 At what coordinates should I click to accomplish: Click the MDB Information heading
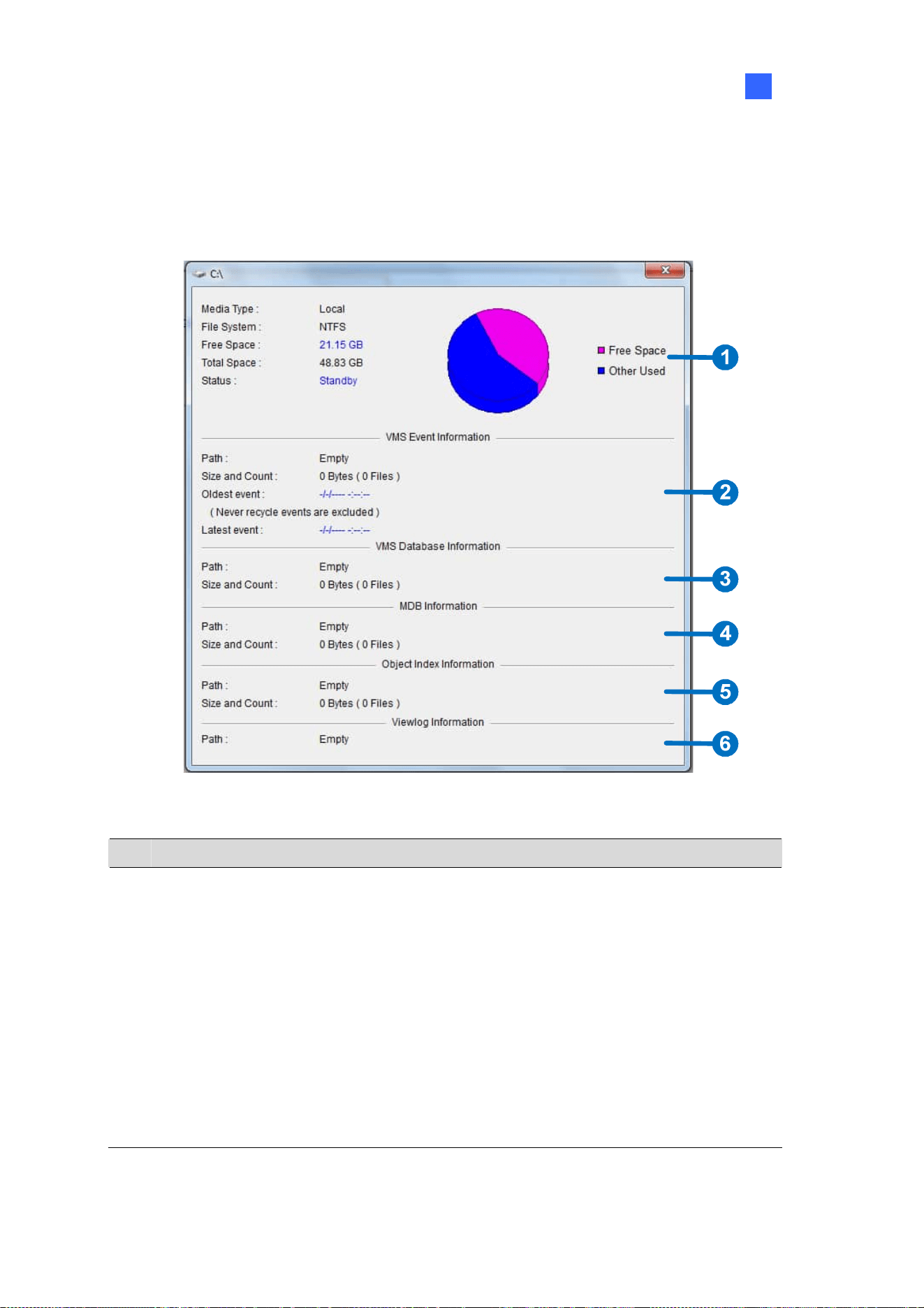click(x=438, y=606)
